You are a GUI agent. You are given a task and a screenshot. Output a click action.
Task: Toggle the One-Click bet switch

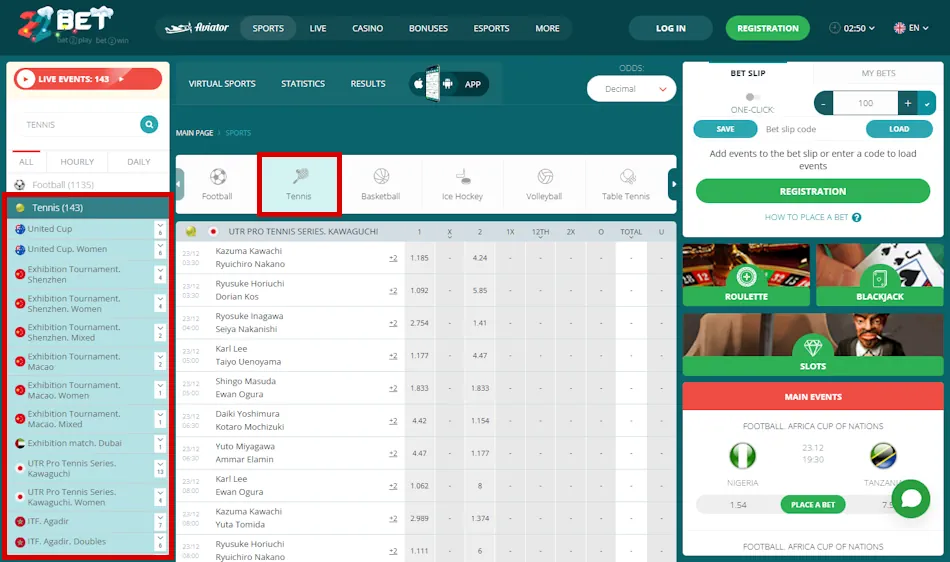pos(752,97)
